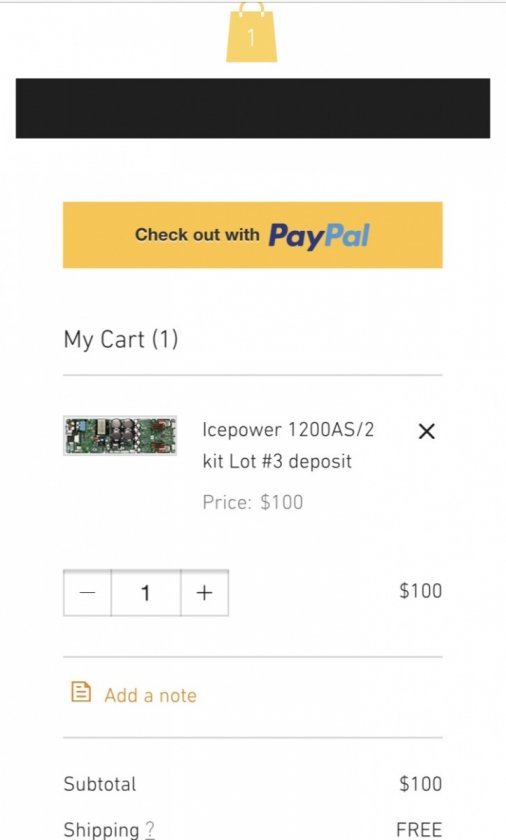Click the Subtotal $100 amount
This screenshot has width=506, height=840.
(x=421, y=784)
